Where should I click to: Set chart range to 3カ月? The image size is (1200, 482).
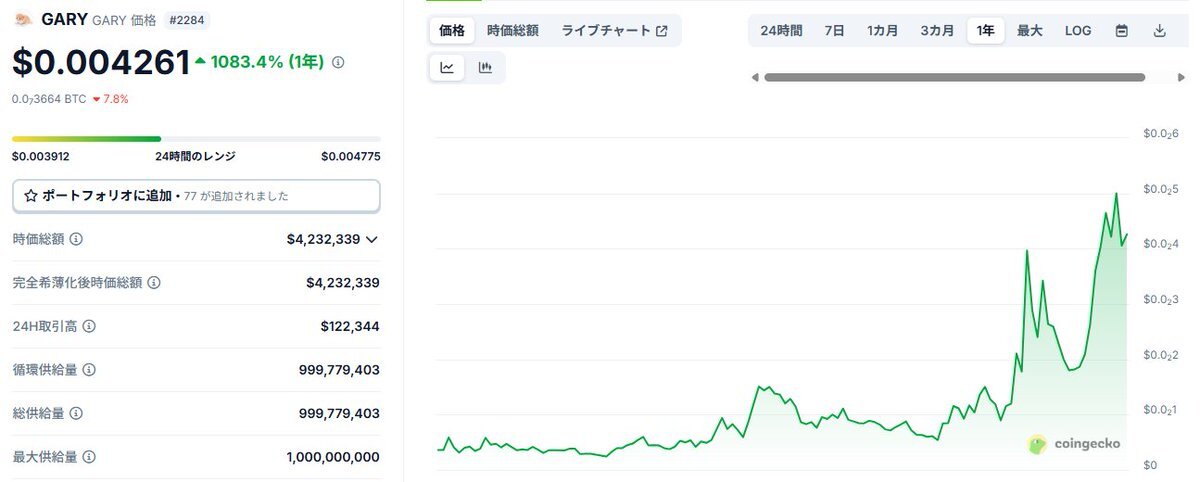(937, 31)
